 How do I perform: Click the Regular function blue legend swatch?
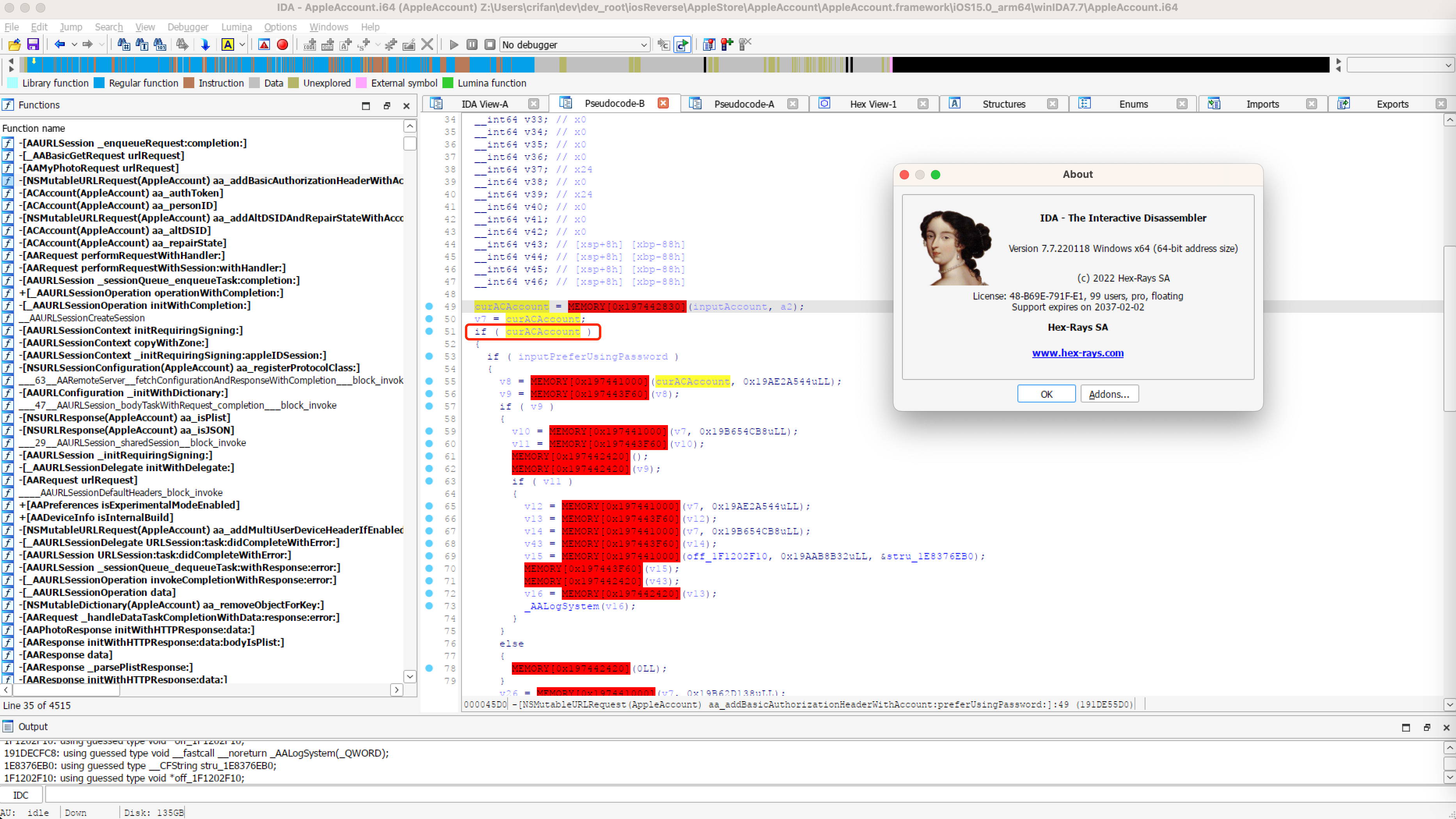pos(99,83)
